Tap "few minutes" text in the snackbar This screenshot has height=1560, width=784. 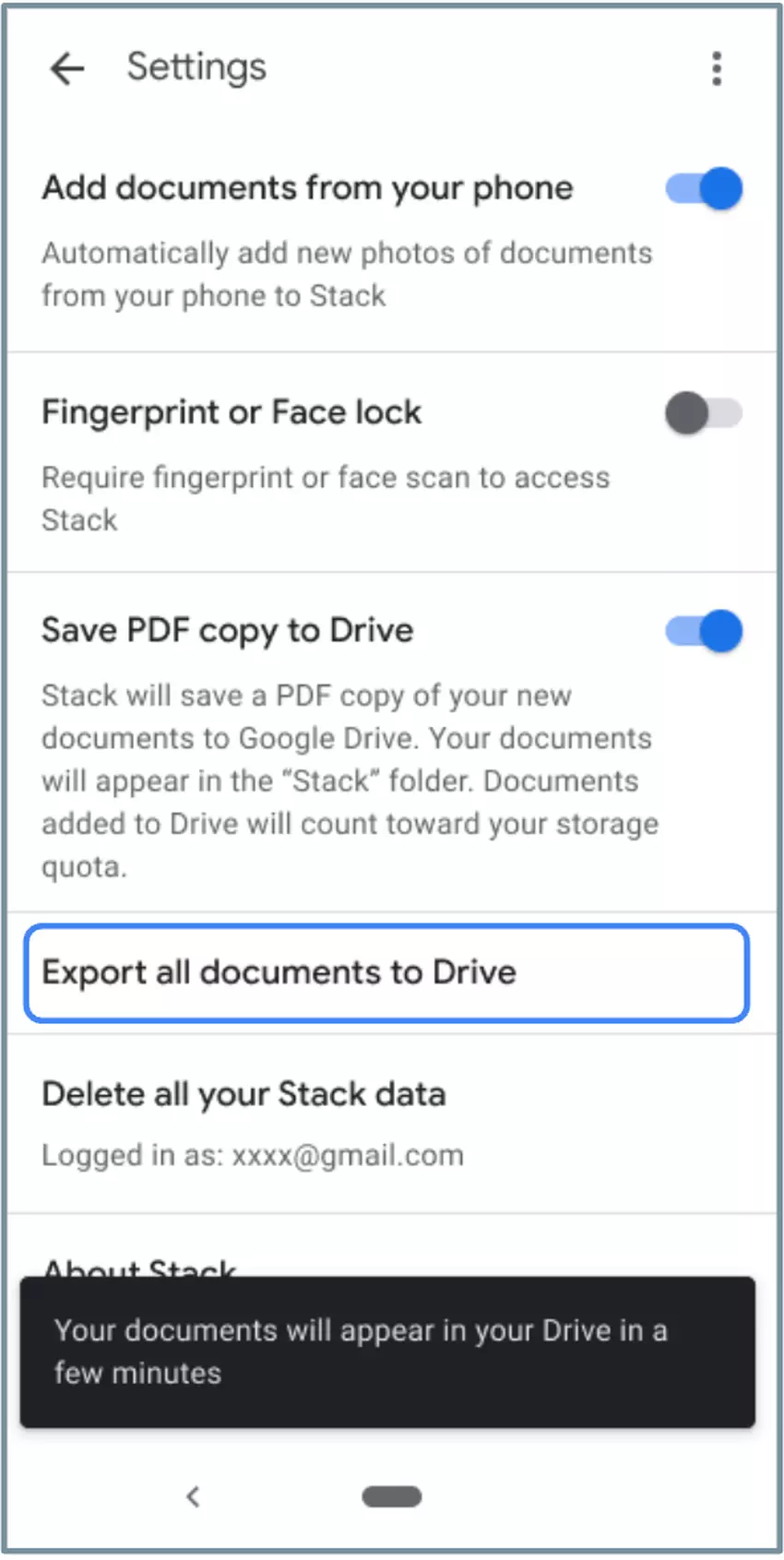(x=138, y=1374)
